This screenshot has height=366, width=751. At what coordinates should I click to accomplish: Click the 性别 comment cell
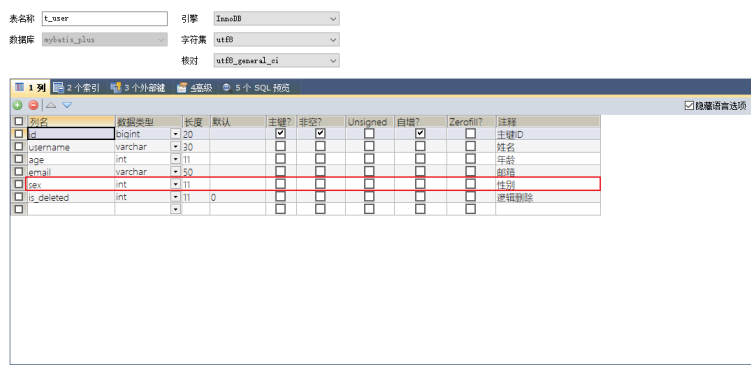tap(548, 184)
